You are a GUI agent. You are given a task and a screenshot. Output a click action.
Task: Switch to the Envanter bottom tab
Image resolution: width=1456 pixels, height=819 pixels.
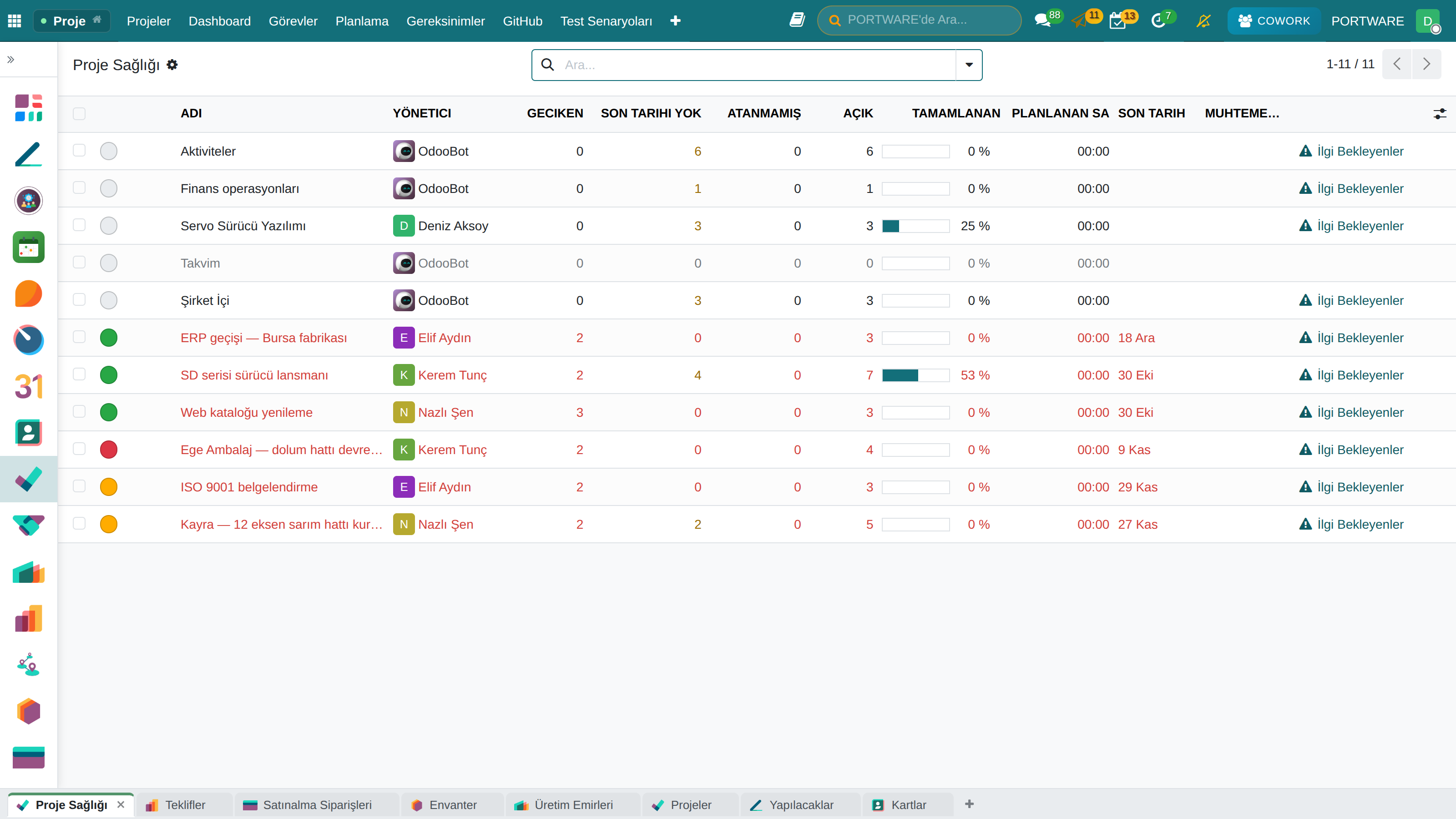[x=452, y=805]
